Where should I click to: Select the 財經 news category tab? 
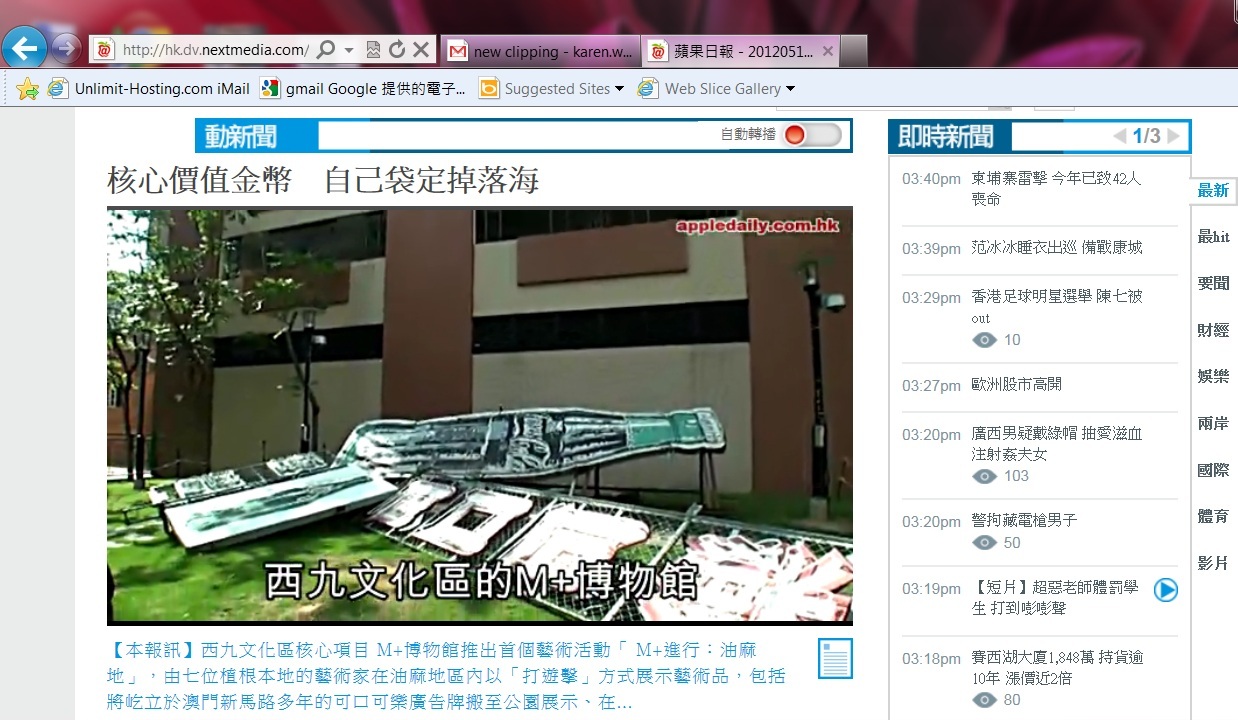[x=1213, y=330]
